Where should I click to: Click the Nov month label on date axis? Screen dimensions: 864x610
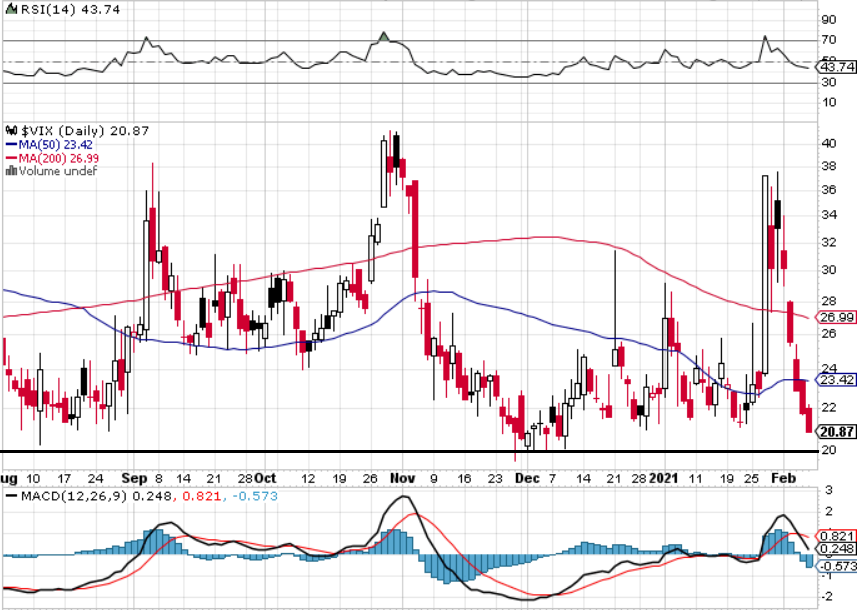tap(402, 478)
